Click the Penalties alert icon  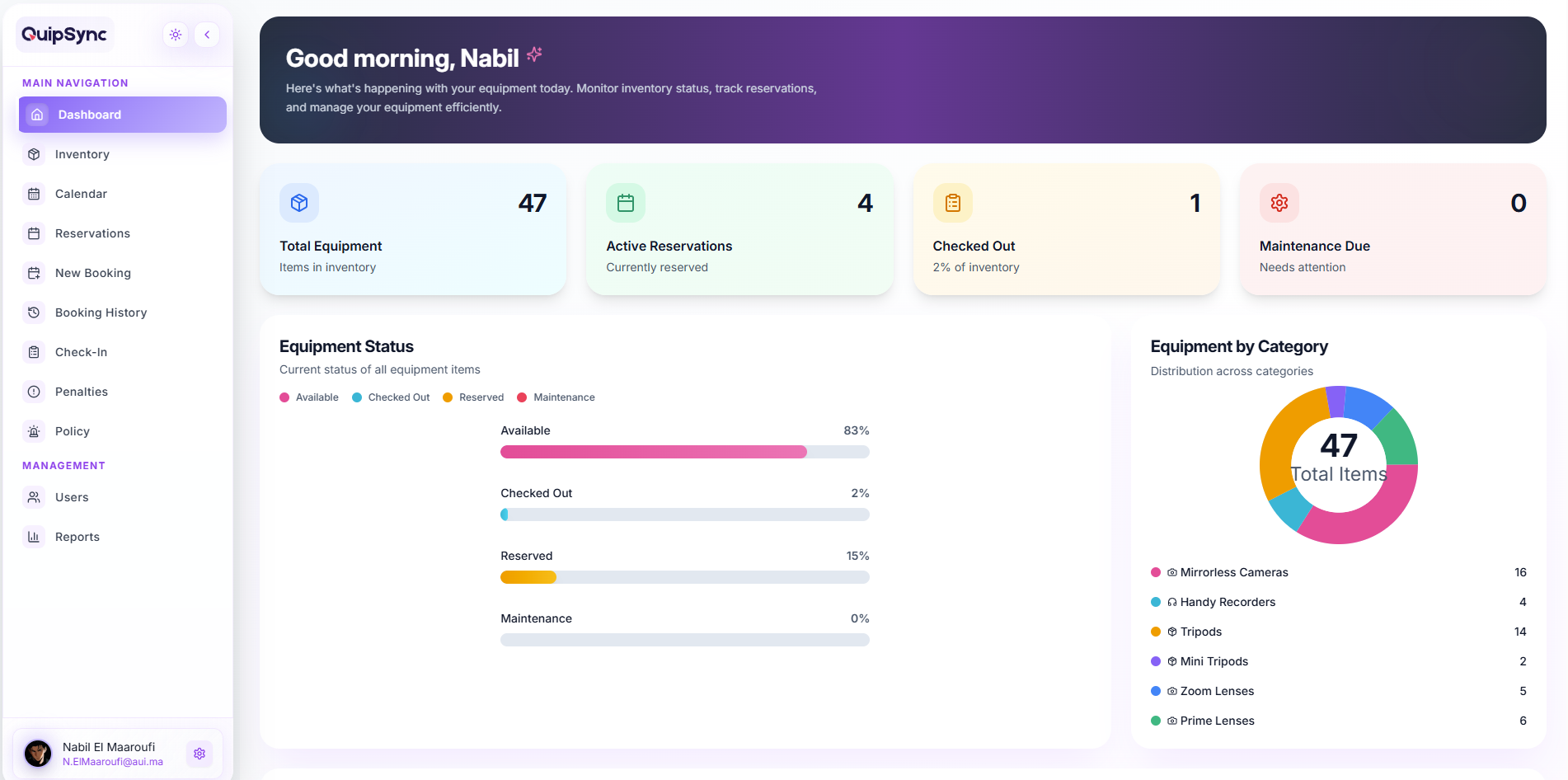pos(34,392)
